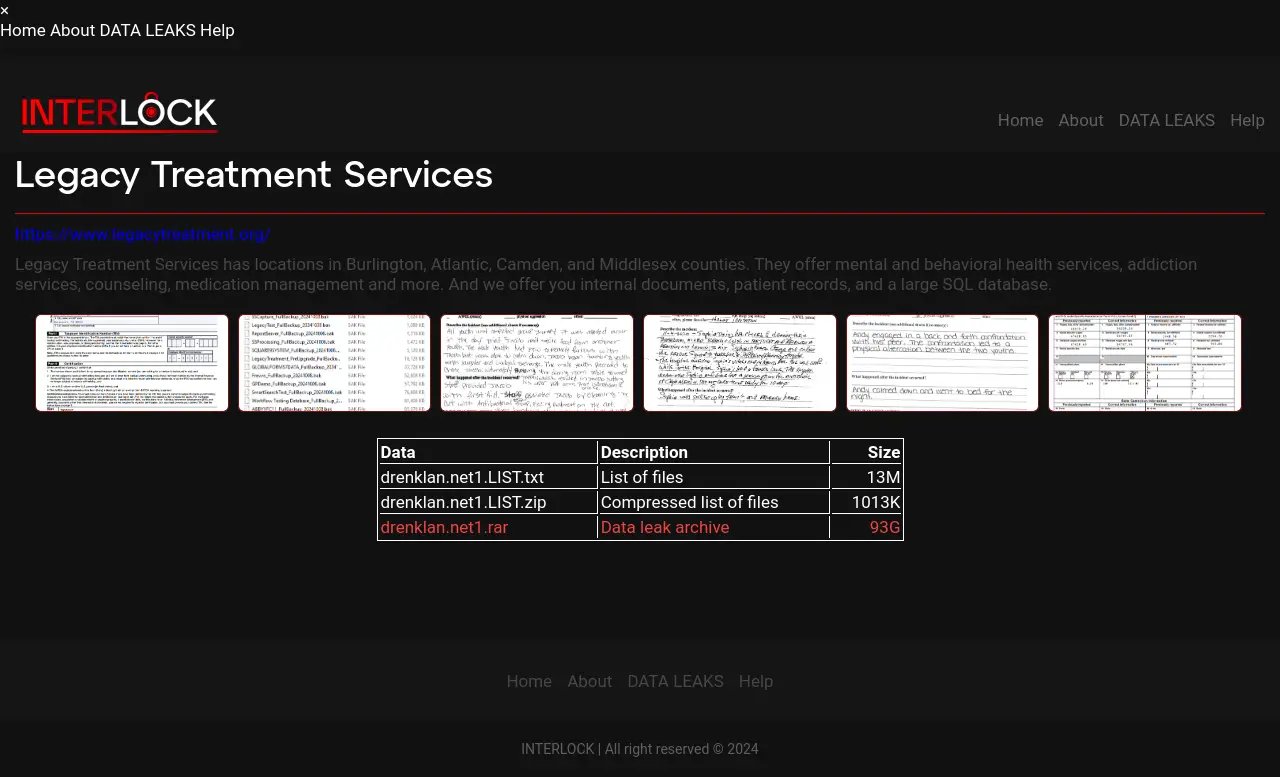Viewport: 1280px width, 777px height.
Task: Go to Home in the footer
Action: point(529,681)
